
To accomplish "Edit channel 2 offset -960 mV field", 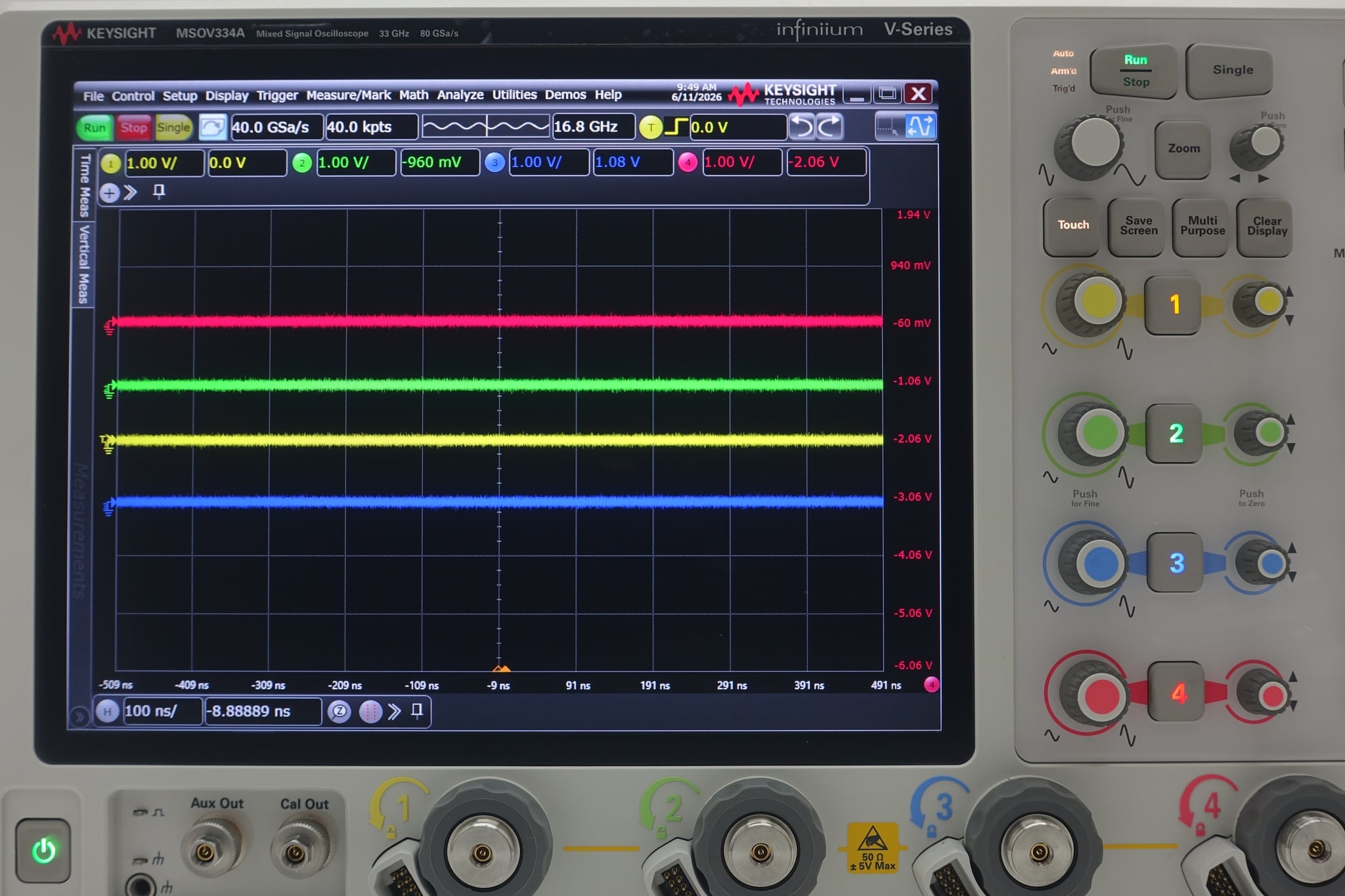I will [440, 162].
